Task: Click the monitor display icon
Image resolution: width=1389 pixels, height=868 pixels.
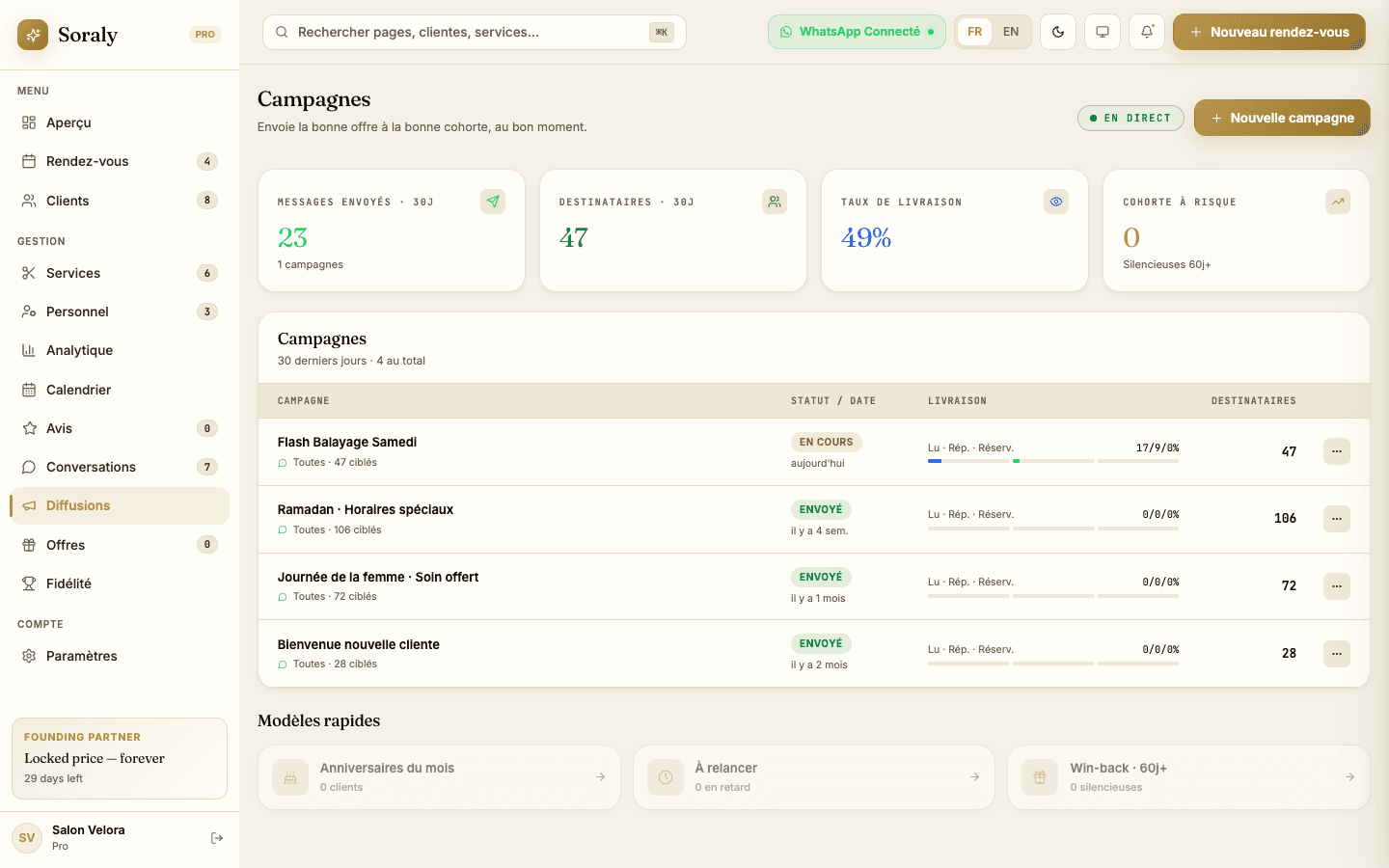Action: click(x=1103, y=32)
